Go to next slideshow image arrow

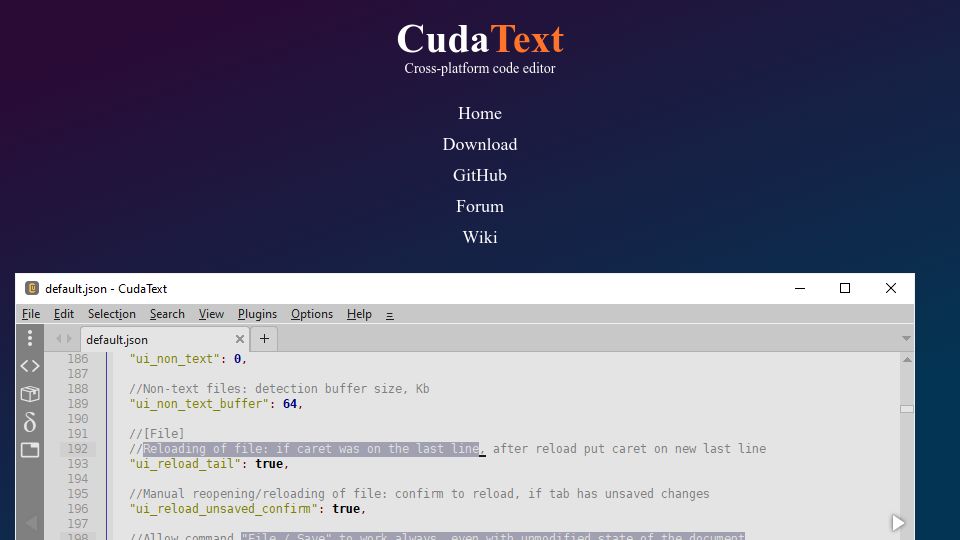click(898, 523)
